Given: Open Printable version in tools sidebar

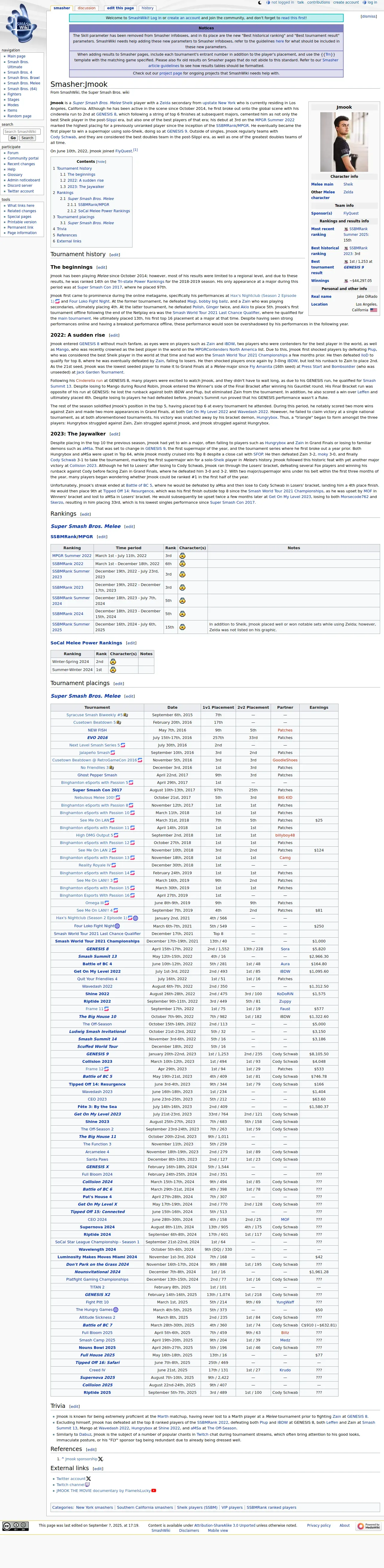Looking at the screenshot, I should (22, 222).
